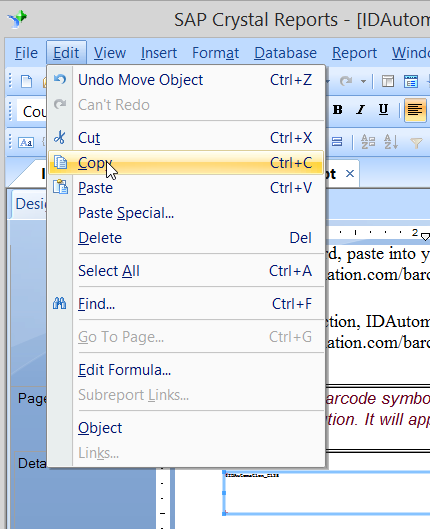The width and height of the screenshot is (430, 529).
Task: Select the Page Header section label
Action: (32, 398)
